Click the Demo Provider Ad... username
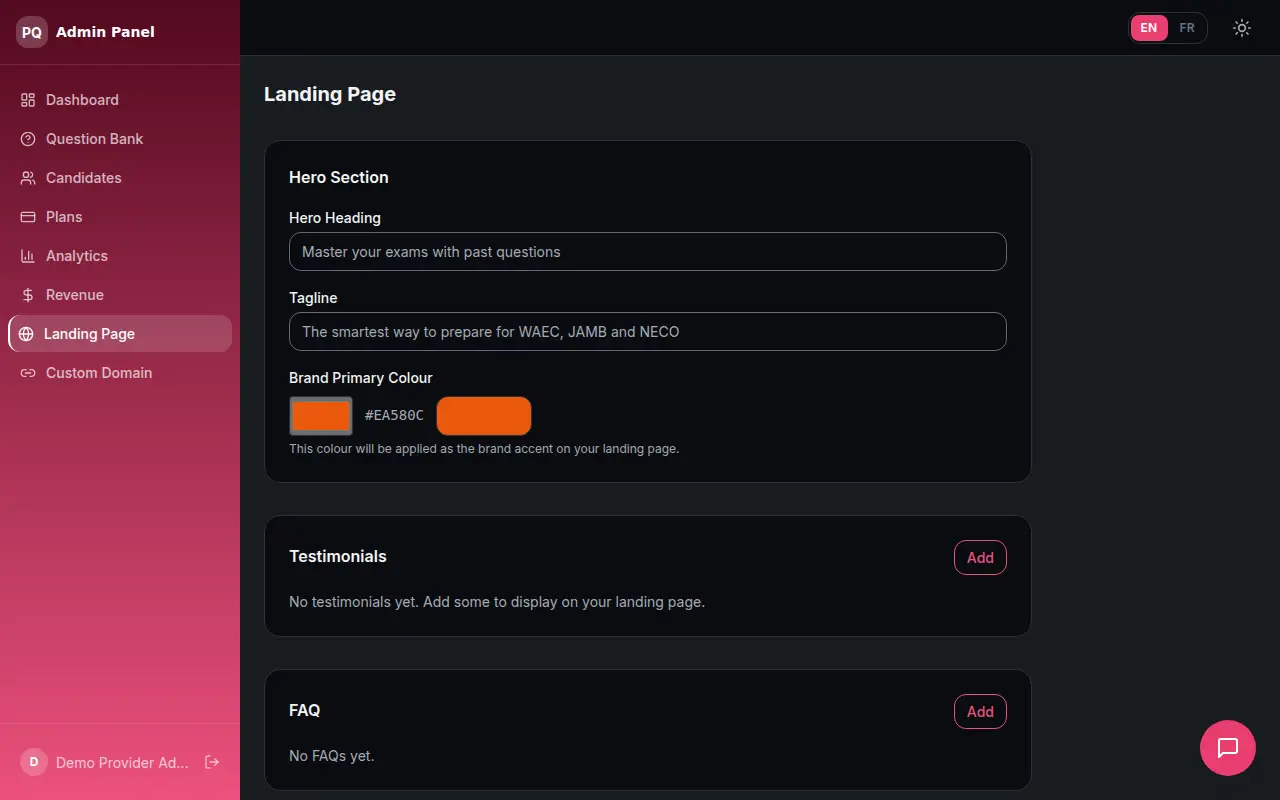Image resolution: width=1280 pixels, height=800 pixels. coord(122,763)
